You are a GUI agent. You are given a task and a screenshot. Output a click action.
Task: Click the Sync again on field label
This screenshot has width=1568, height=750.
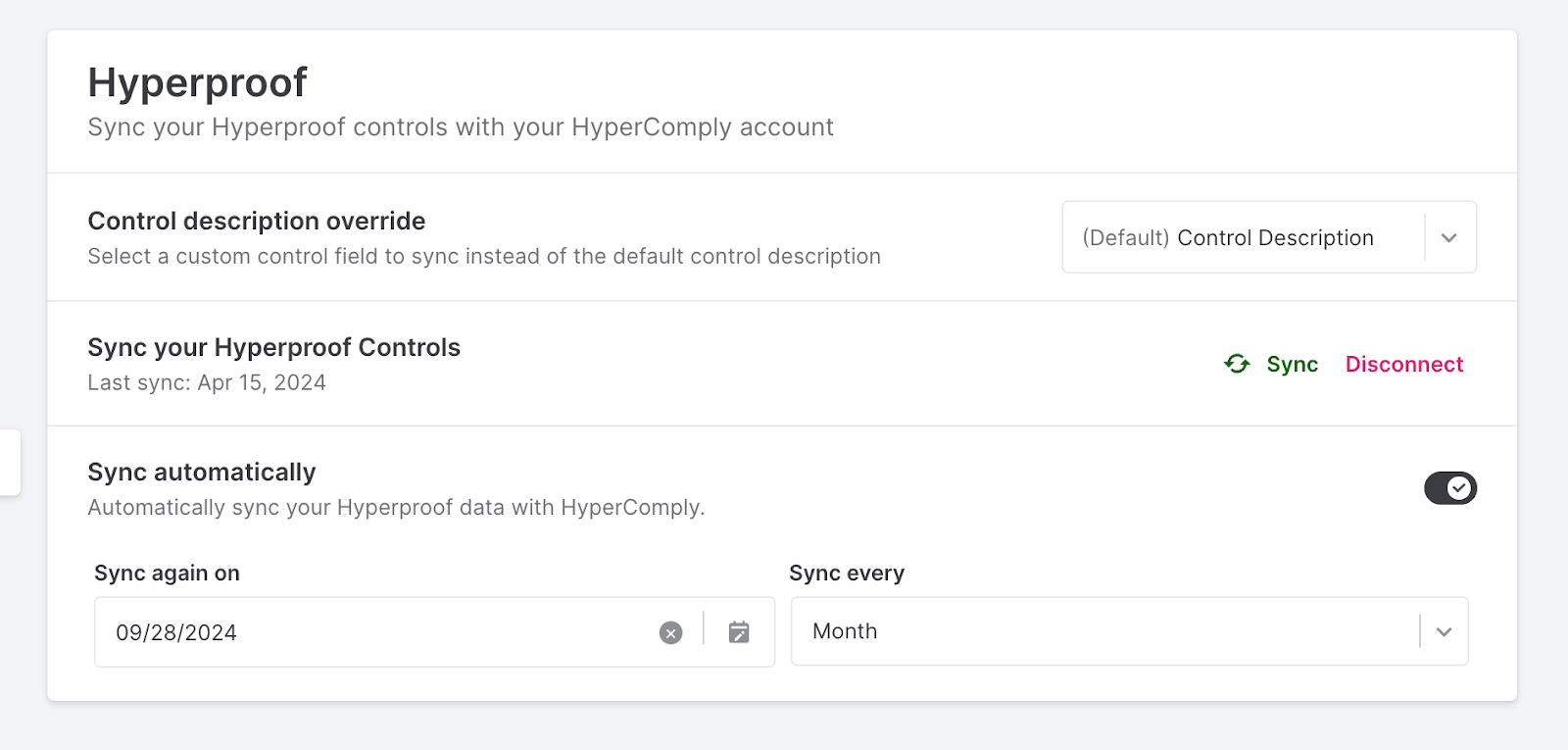click(x=167, y=573)
